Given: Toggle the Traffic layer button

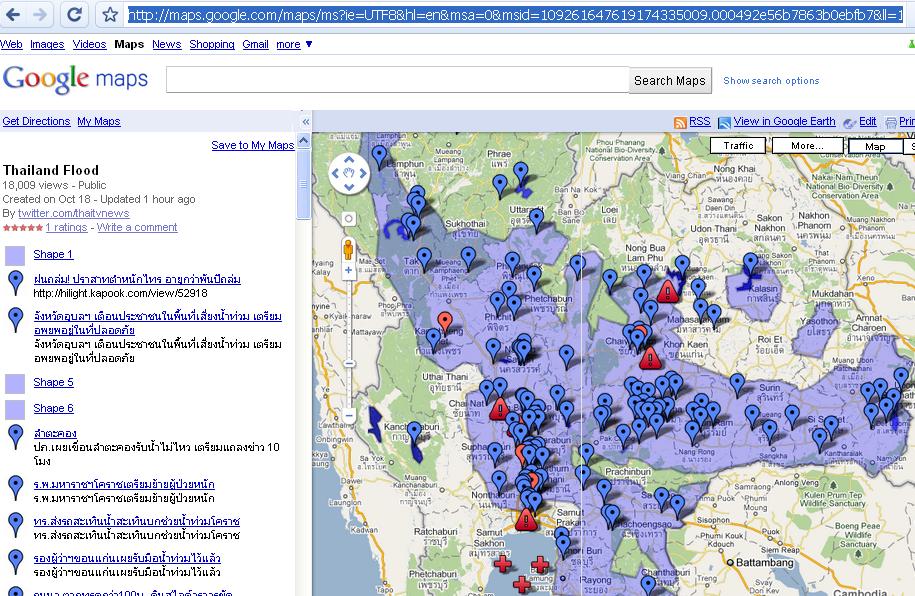Looking at the screenshot, I should coord(738,145).
